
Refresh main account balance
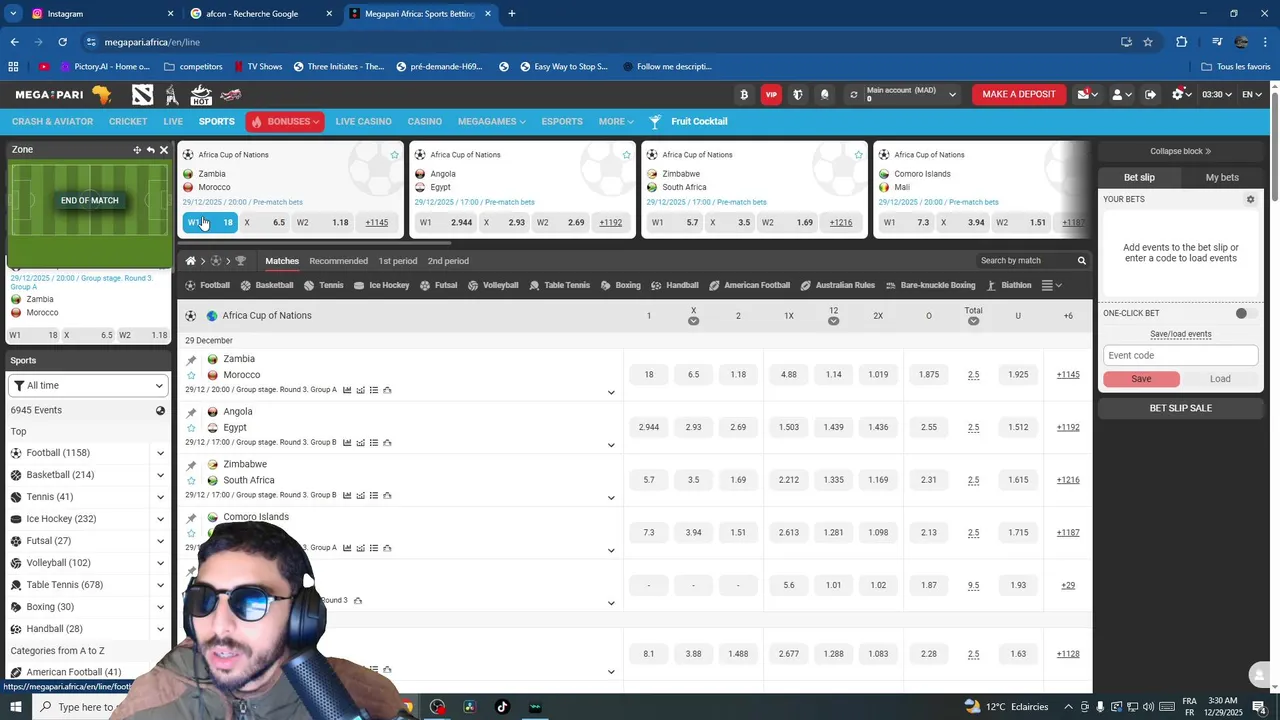853,94
